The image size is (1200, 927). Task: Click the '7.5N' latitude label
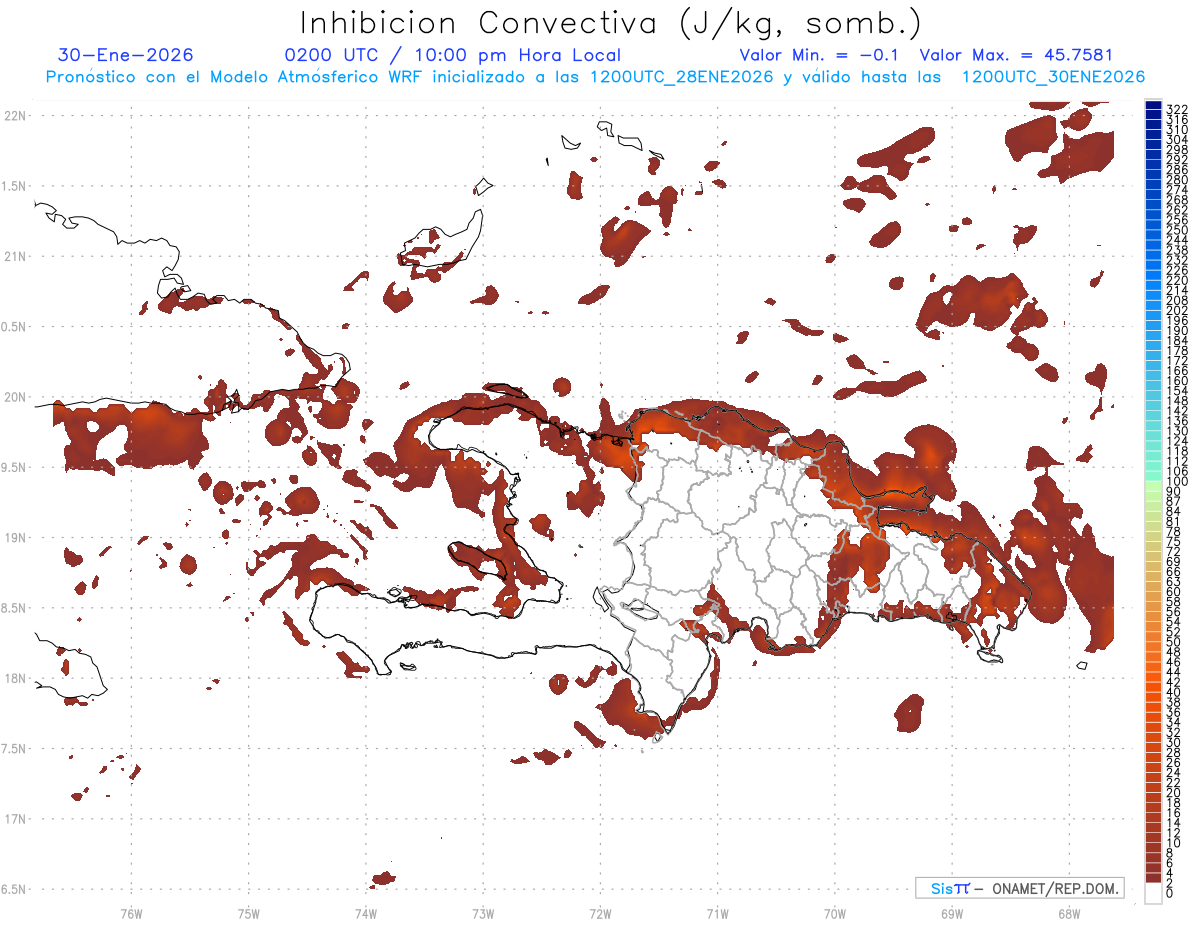click(x=15, y=749)
